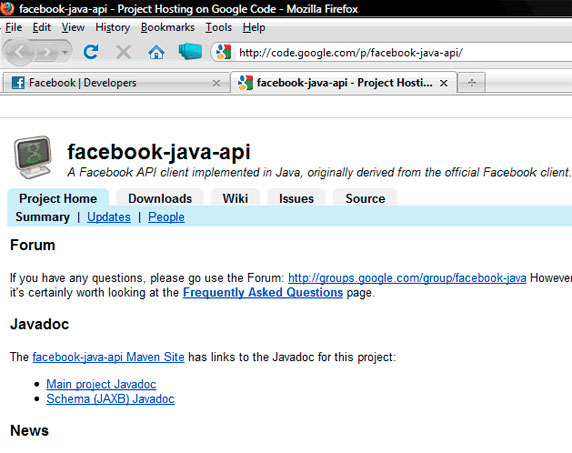Click the Stop loading X icon
Viewport: 572px width, 453px height.
pos(123,52)
